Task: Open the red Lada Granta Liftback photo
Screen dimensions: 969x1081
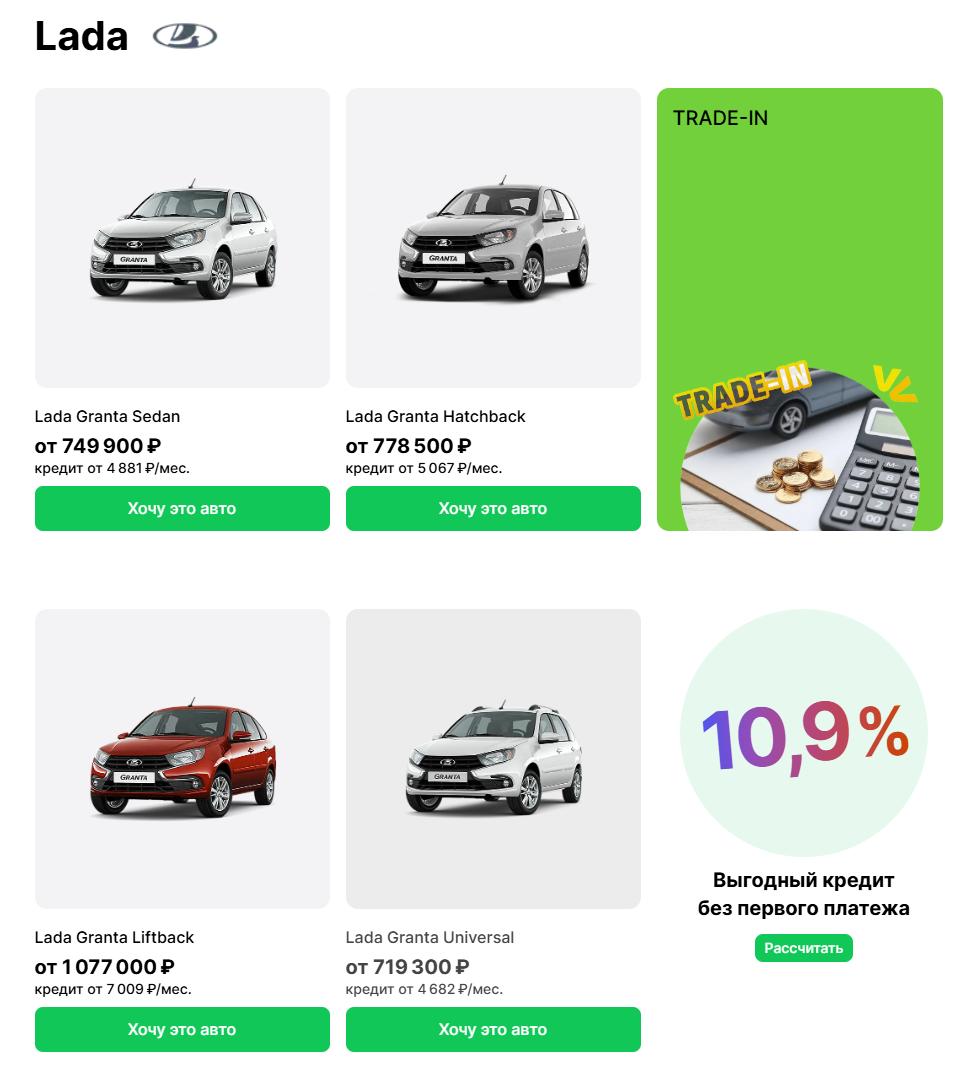Action: click(x=182, y=758)
